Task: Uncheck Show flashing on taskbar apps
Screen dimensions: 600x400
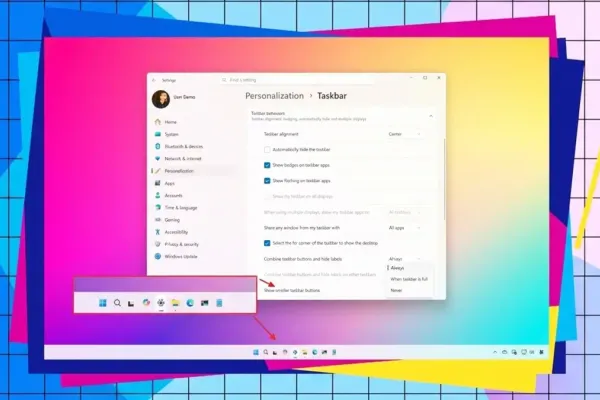Action: [267, 181]
